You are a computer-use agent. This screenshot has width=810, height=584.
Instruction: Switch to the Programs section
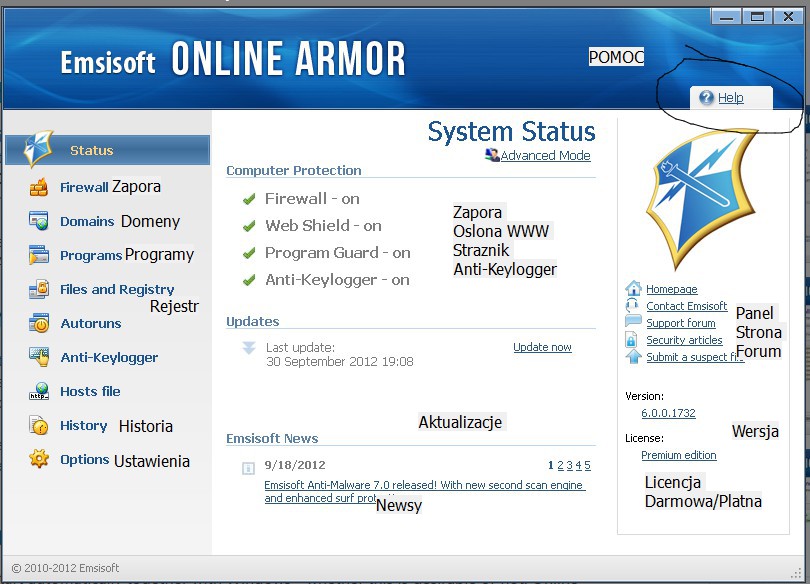click(91, 255)
